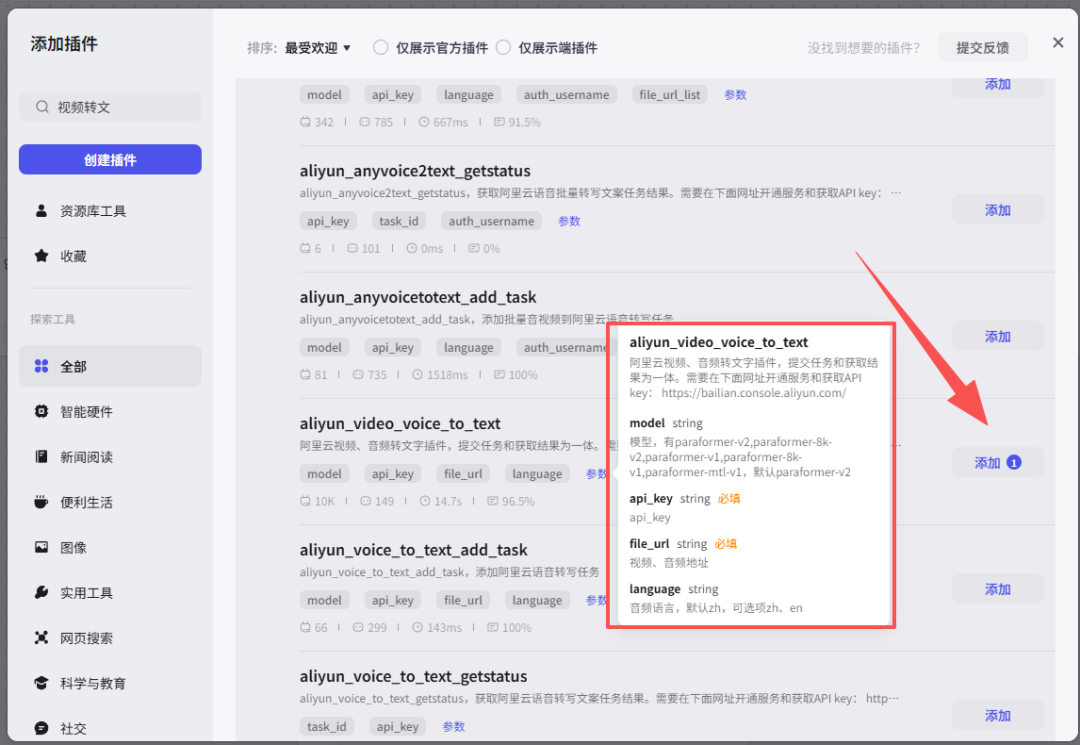Screen dimensions: 1080x745
Task: Click the 社交 chat bubble icon
Action: click(41, 728)
